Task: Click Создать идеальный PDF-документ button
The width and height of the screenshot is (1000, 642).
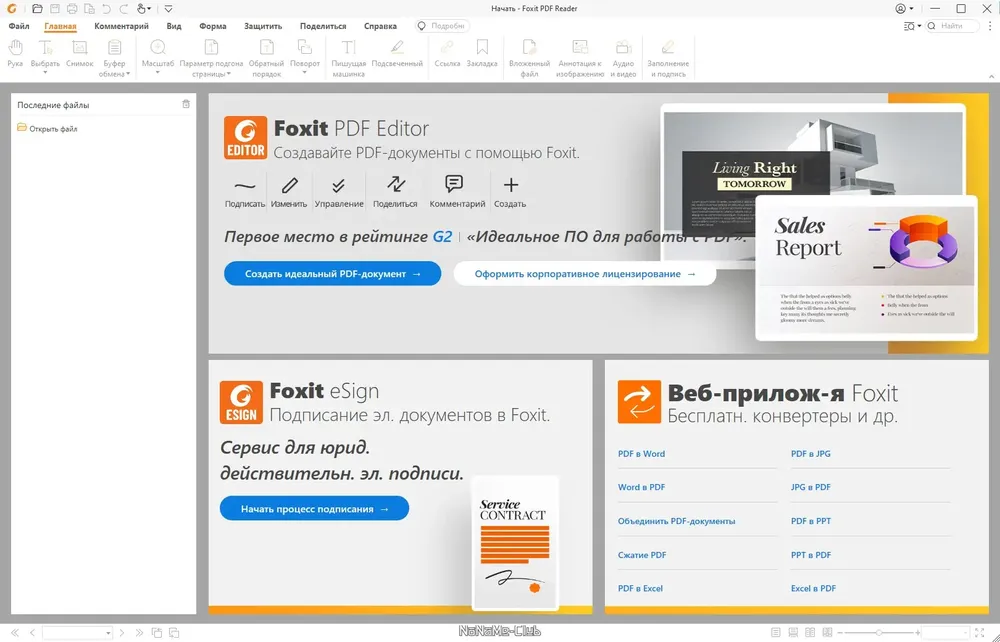Action: tap(332, 274)
